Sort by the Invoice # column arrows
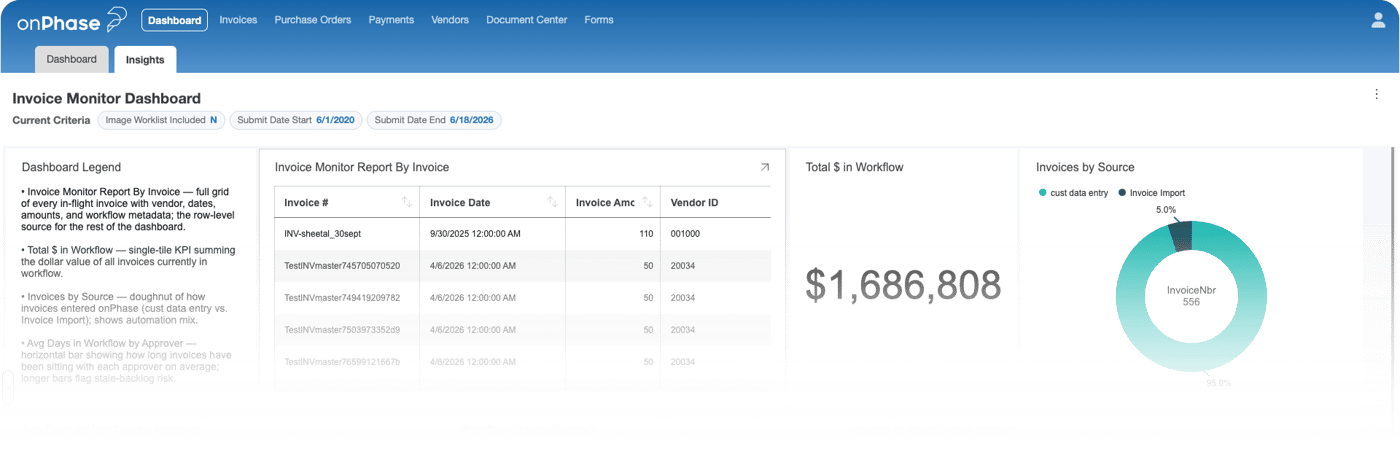This screenshot has height=451, width=1400. click(407, 202)
